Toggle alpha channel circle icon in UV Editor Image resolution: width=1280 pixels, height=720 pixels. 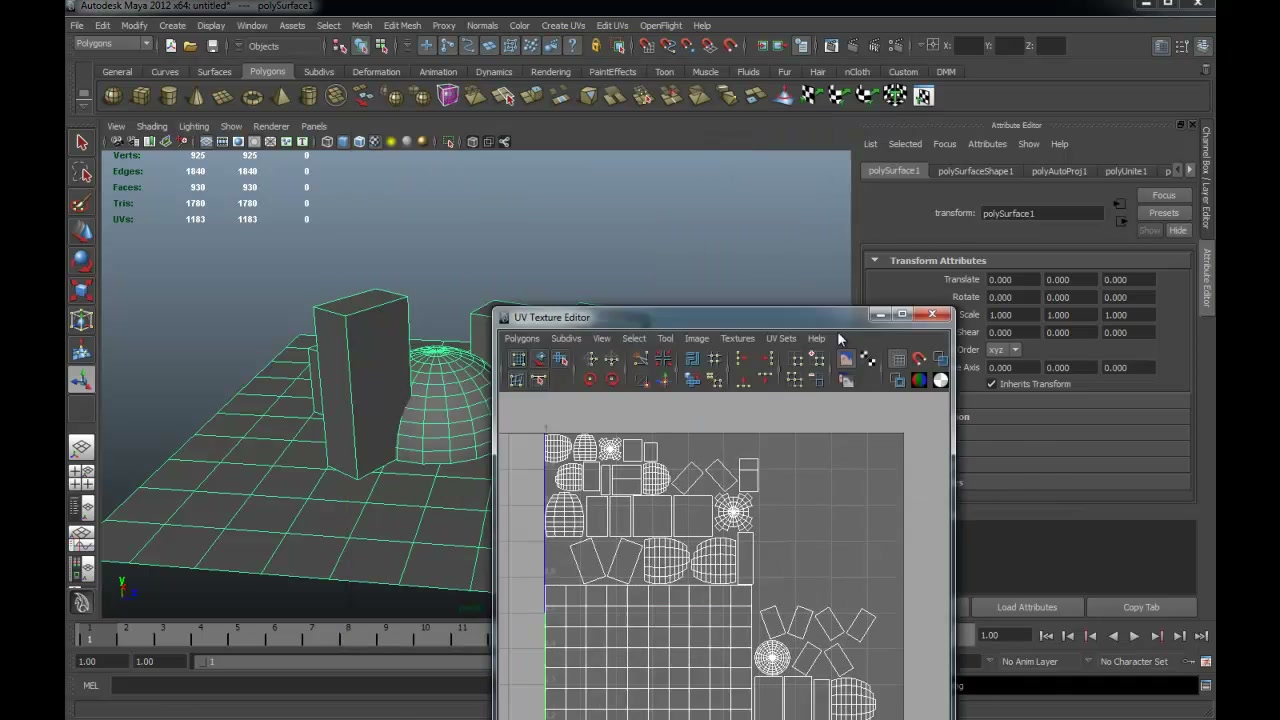940,380
